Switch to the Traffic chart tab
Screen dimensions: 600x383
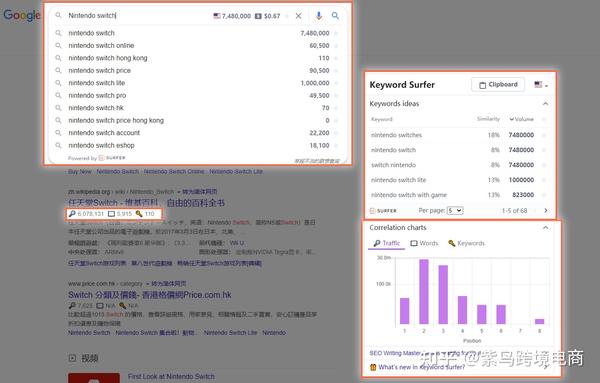(x=386, y=243)
